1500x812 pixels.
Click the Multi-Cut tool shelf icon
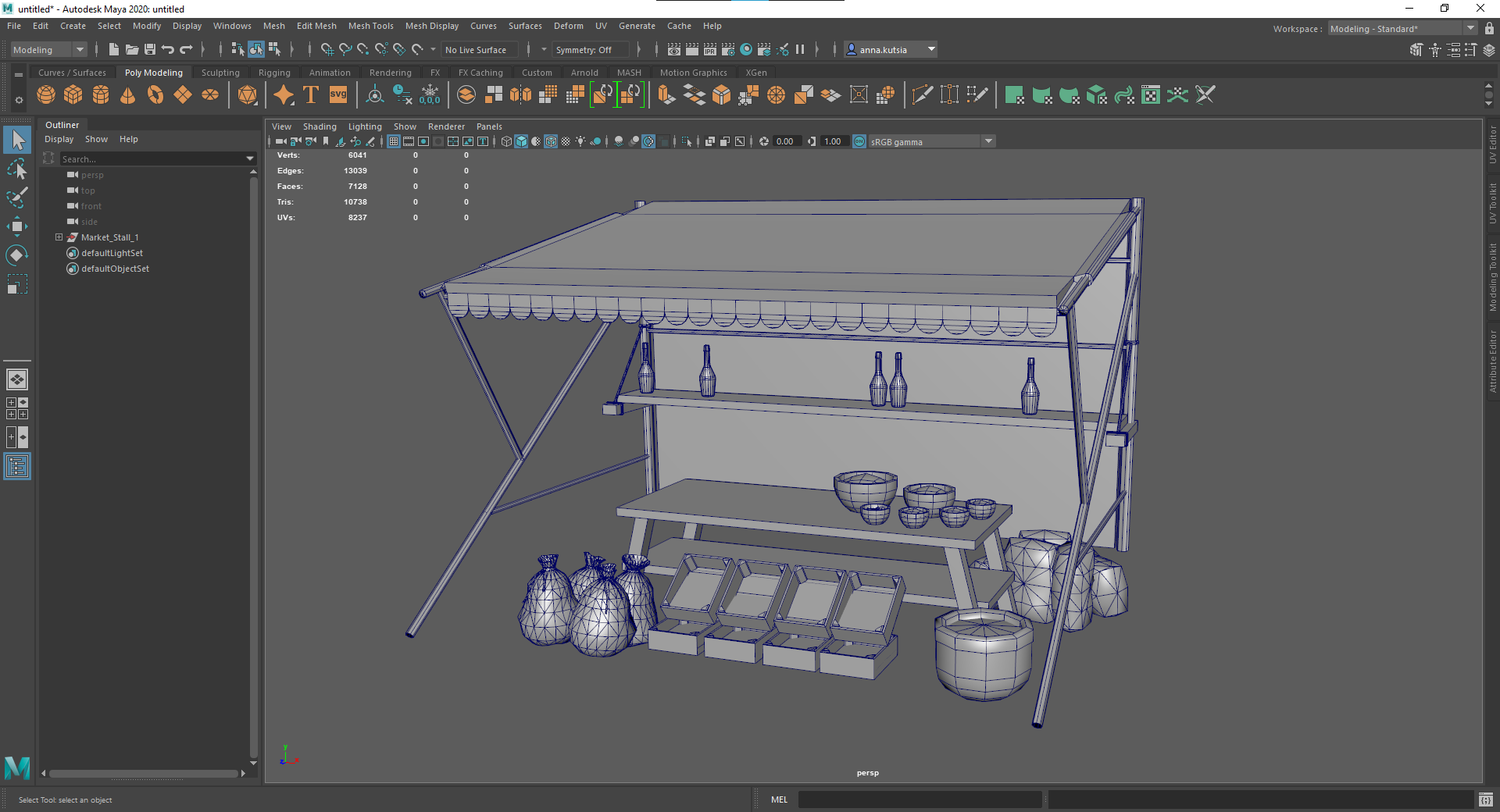pyautogui.click(x=922, y=95)
